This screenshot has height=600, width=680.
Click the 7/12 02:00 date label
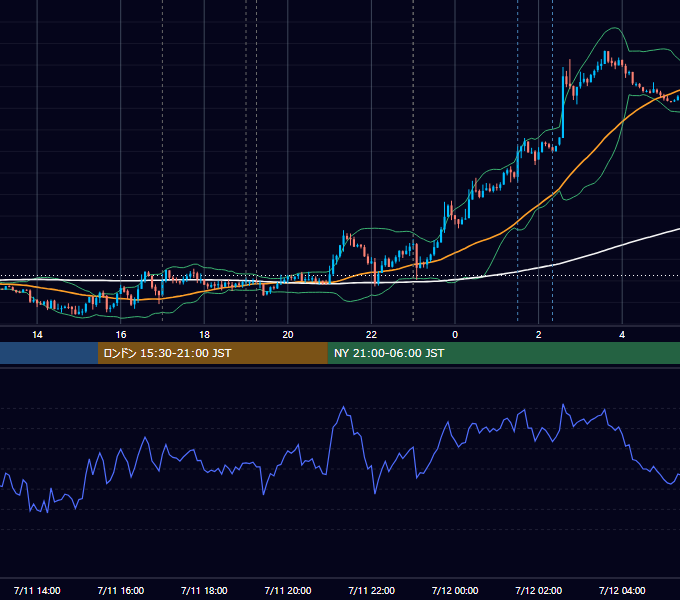(538, 590)
